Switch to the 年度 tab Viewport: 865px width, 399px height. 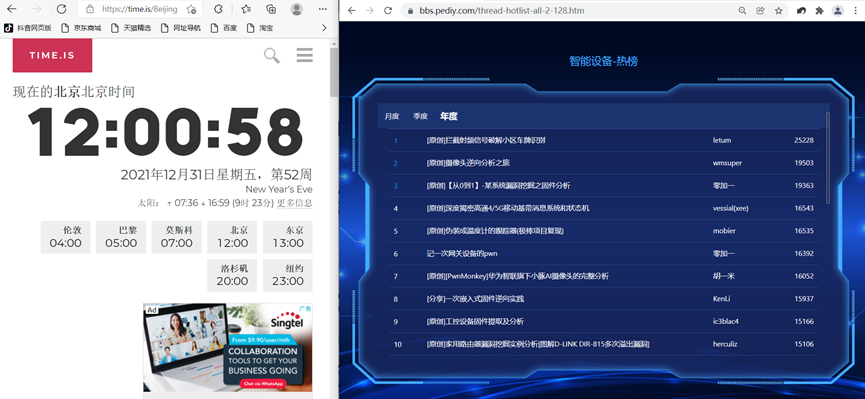coord(448,116)
